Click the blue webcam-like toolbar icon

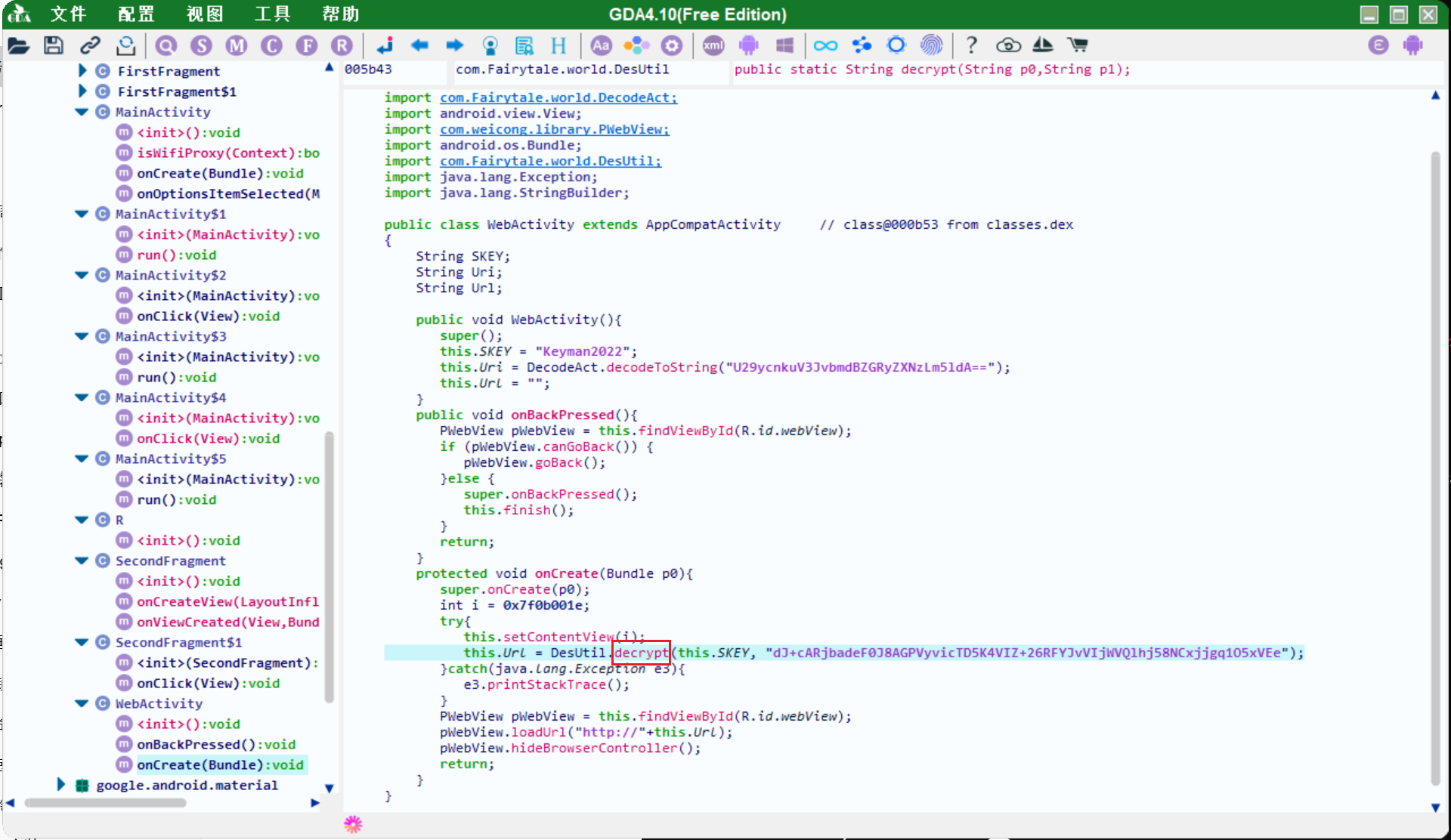tap(490, 46)
